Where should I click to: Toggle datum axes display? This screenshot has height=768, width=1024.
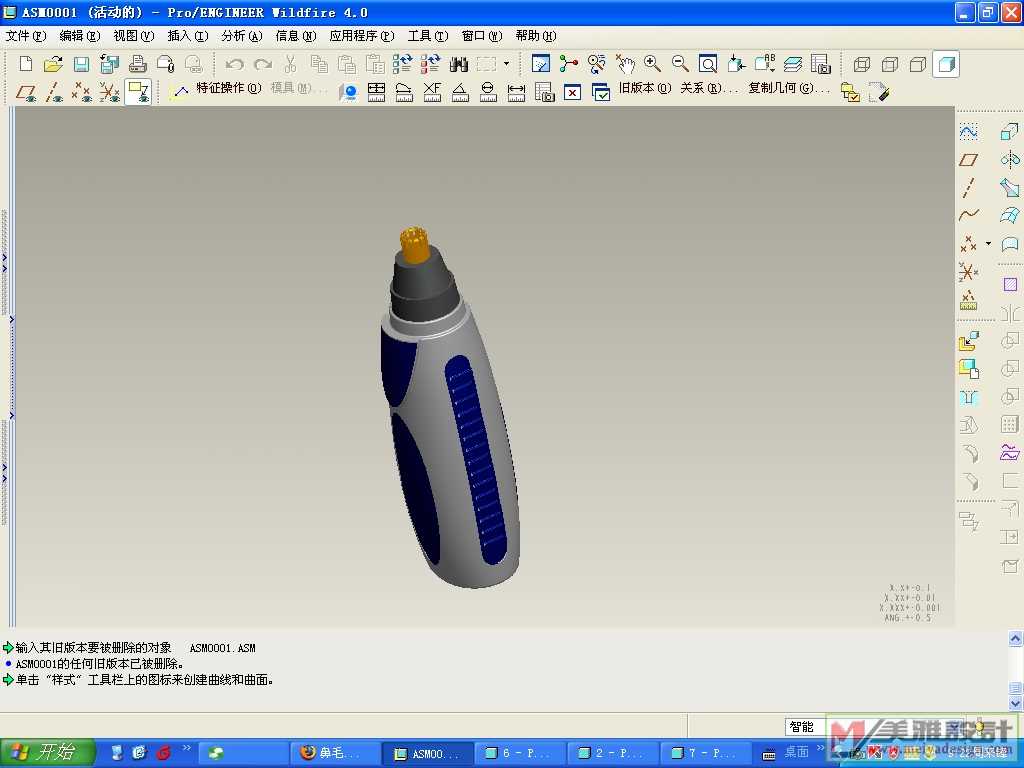[54, 92]
